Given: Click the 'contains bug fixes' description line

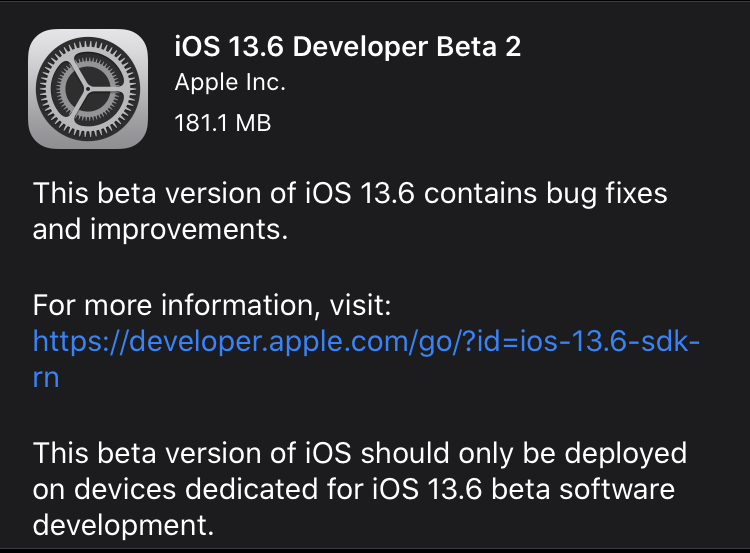Looking at the screenshot, I should point(350,194).
